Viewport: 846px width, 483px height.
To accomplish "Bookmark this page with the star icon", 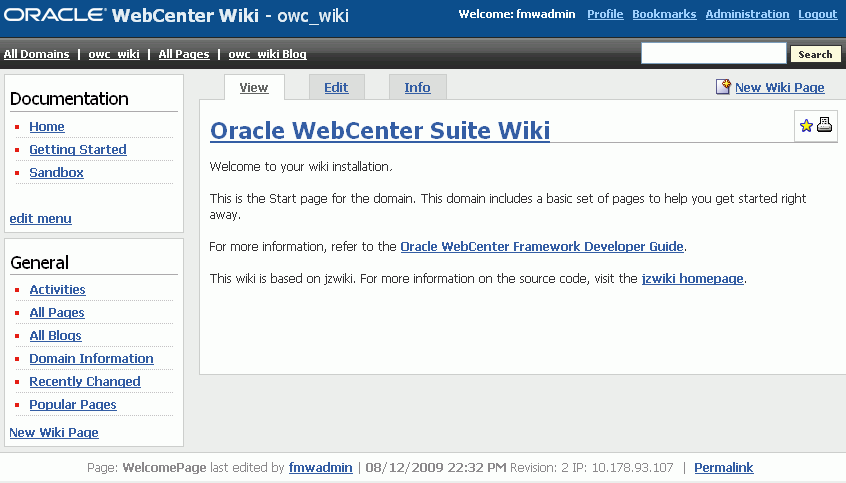I will 806,126.
